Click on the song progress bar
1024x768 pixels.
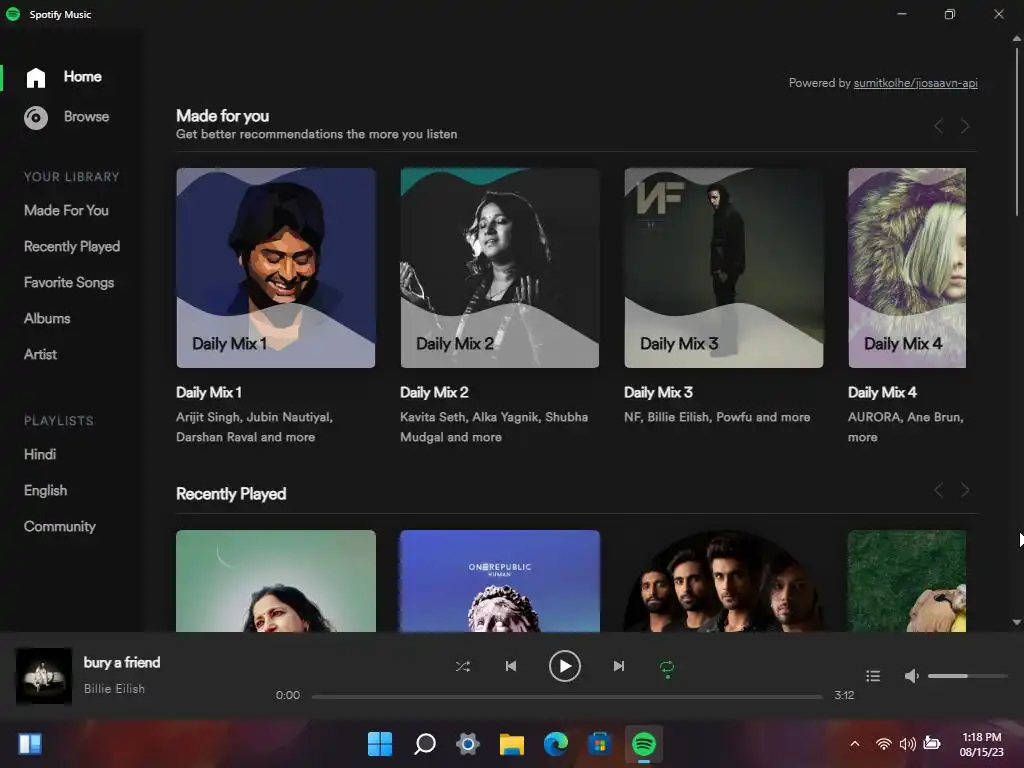click(567, 697)
